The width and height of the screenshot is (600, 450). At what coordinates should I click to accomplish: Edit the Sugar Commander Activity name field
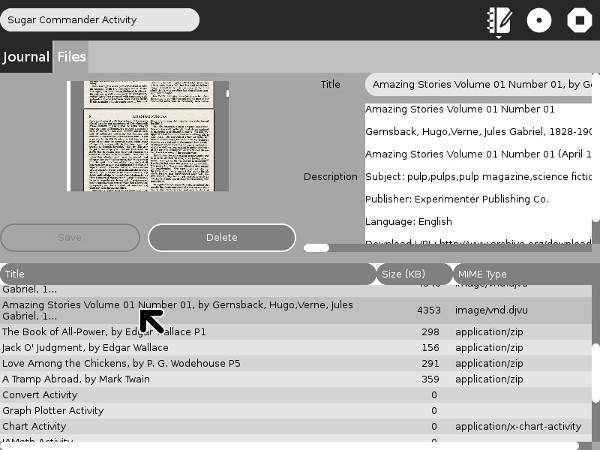pos(99,20)
